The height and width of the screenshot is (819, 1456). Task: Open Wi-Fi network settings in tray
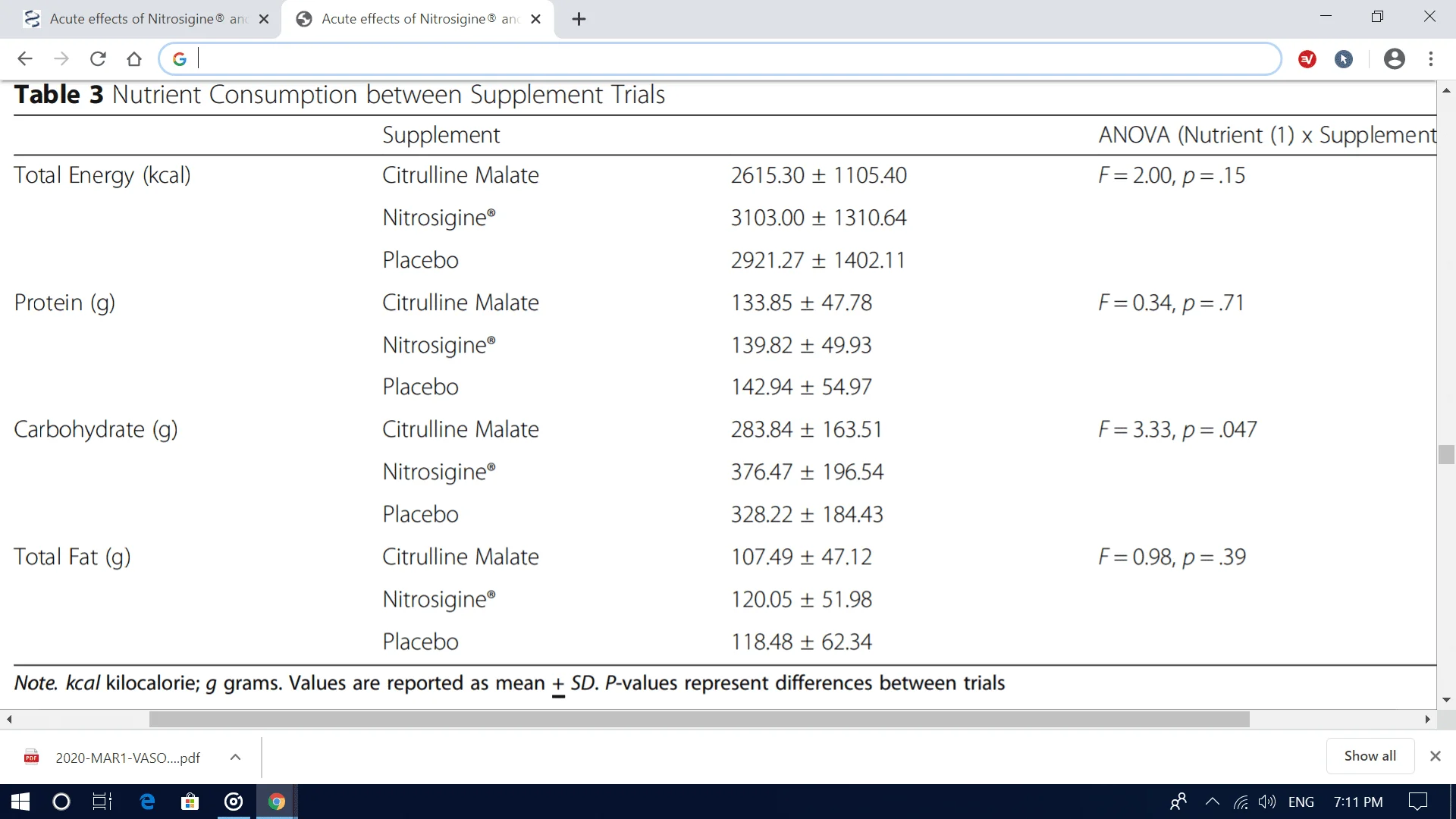pyautogui.click(x=1241, y=802)
